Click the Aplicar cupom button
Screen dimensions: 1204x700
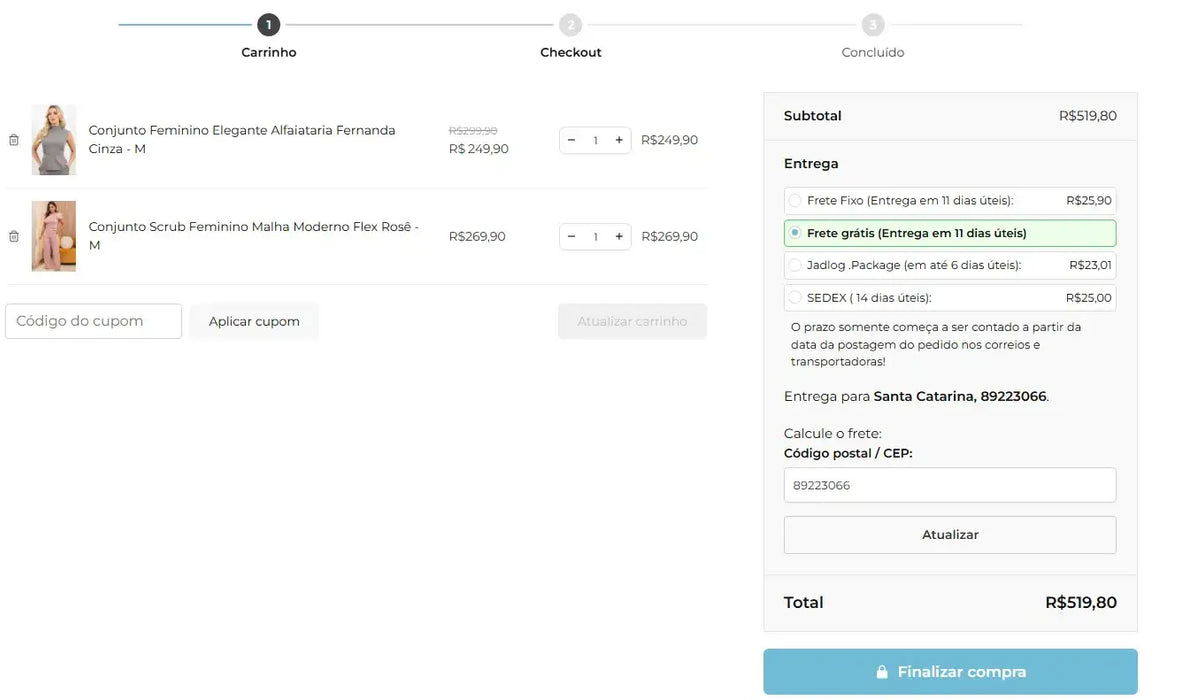[x=254, y=322]
